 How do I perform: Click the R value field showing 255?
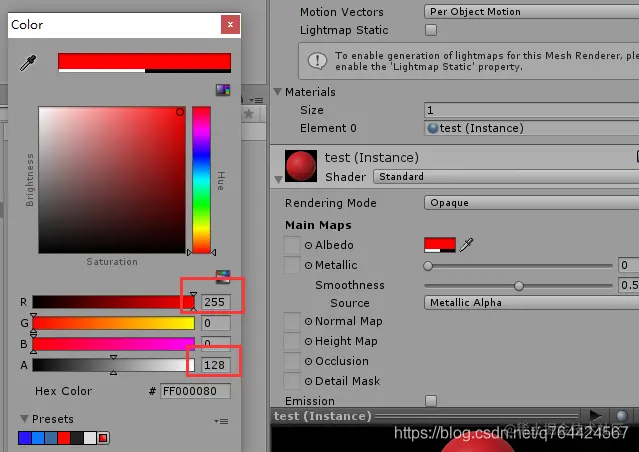pos(216,302)
